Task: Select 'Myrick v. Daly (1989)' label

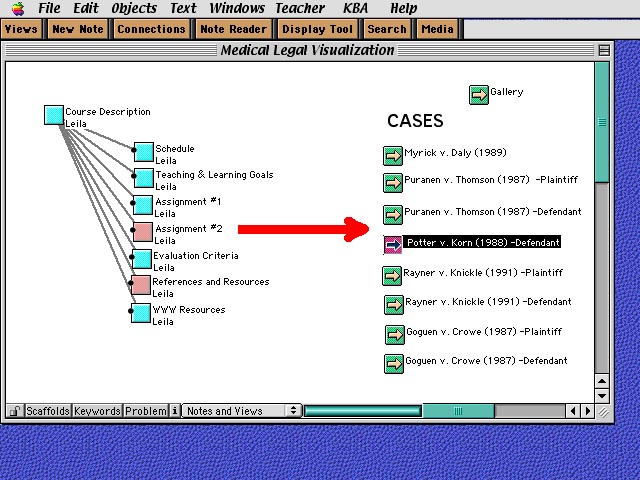Action: point(455,153)
